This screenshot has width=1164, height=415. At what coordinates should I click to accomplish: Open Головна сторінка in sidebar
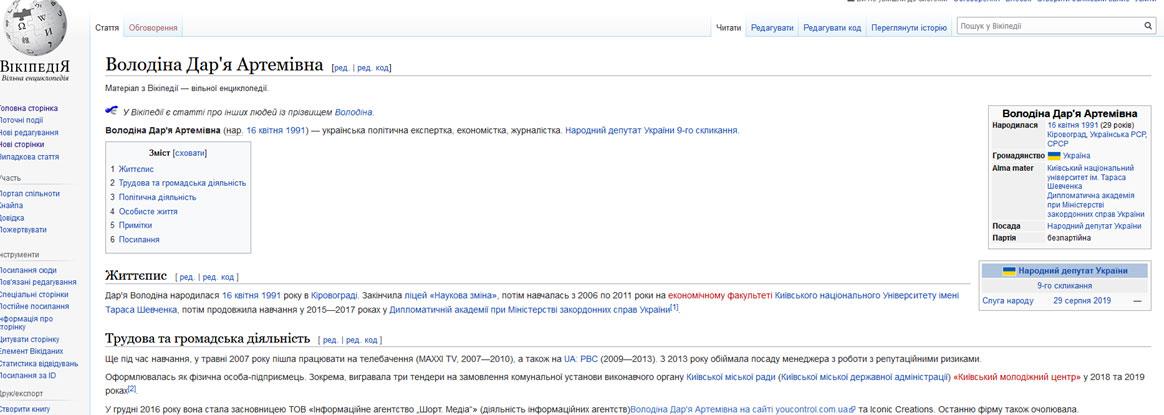tap(28, 108)
